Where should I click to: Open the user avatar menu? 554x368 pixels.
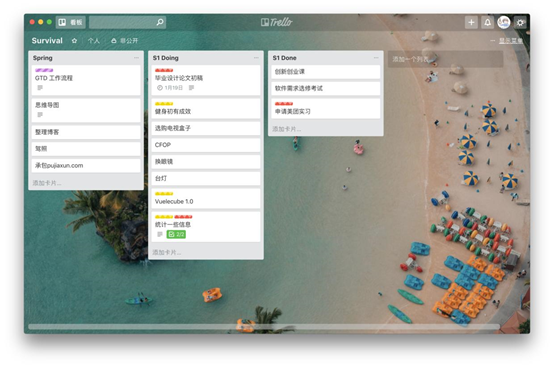(503, 22)
